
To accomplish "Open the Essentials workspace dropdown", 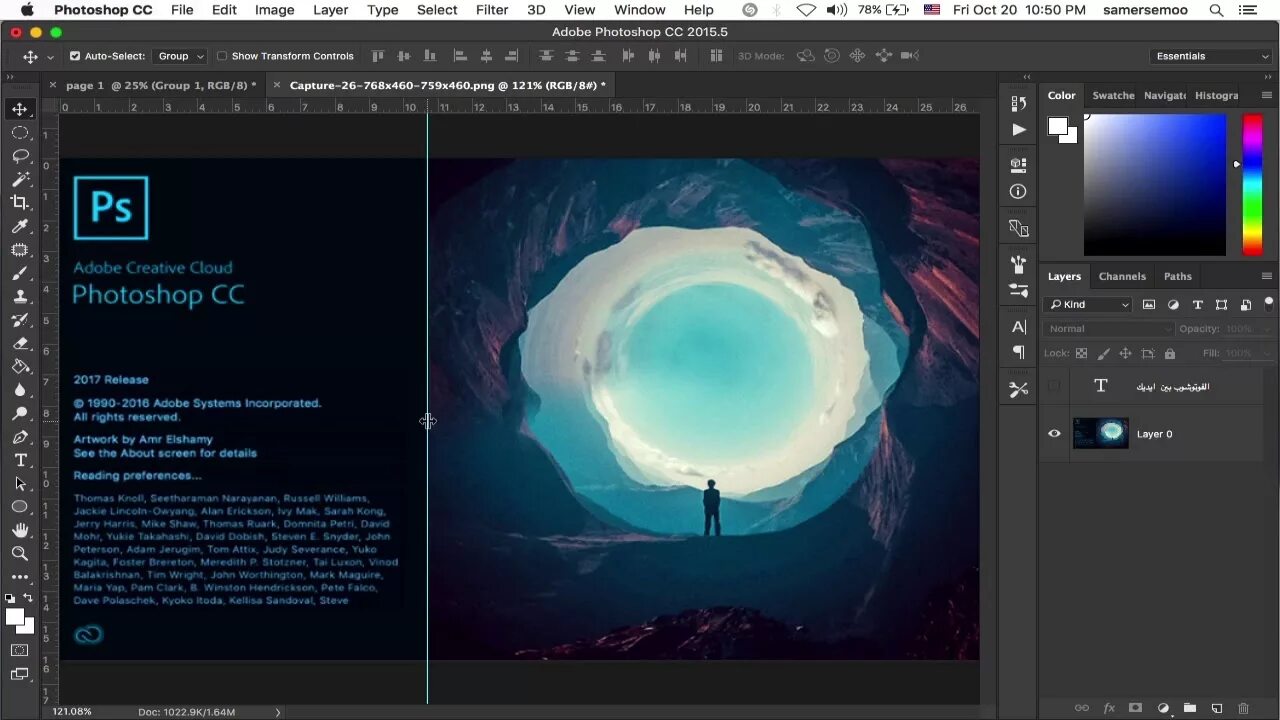I will tap(1212, 56).
